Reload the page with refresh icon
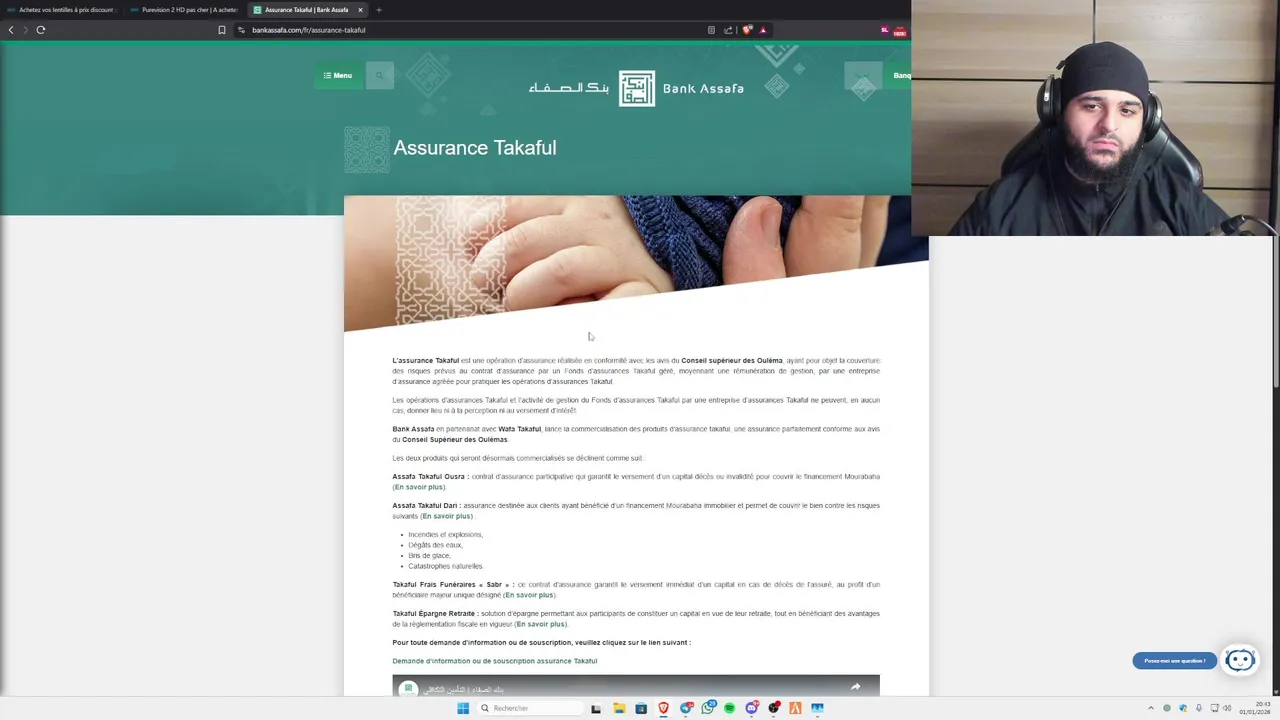This screenshot has width=1280, height=720. [41, 30]
